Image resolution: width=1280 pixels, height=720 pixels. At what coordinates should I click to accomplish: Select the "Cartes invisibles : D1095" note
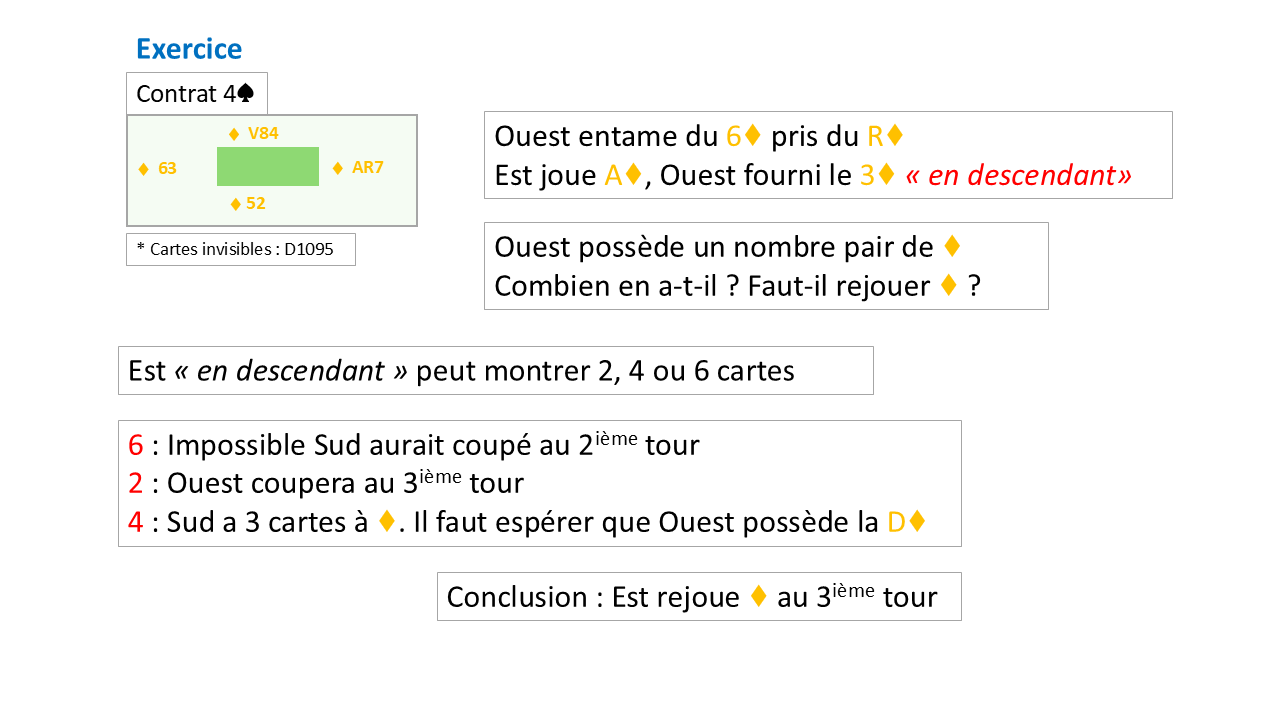point(241,249)
